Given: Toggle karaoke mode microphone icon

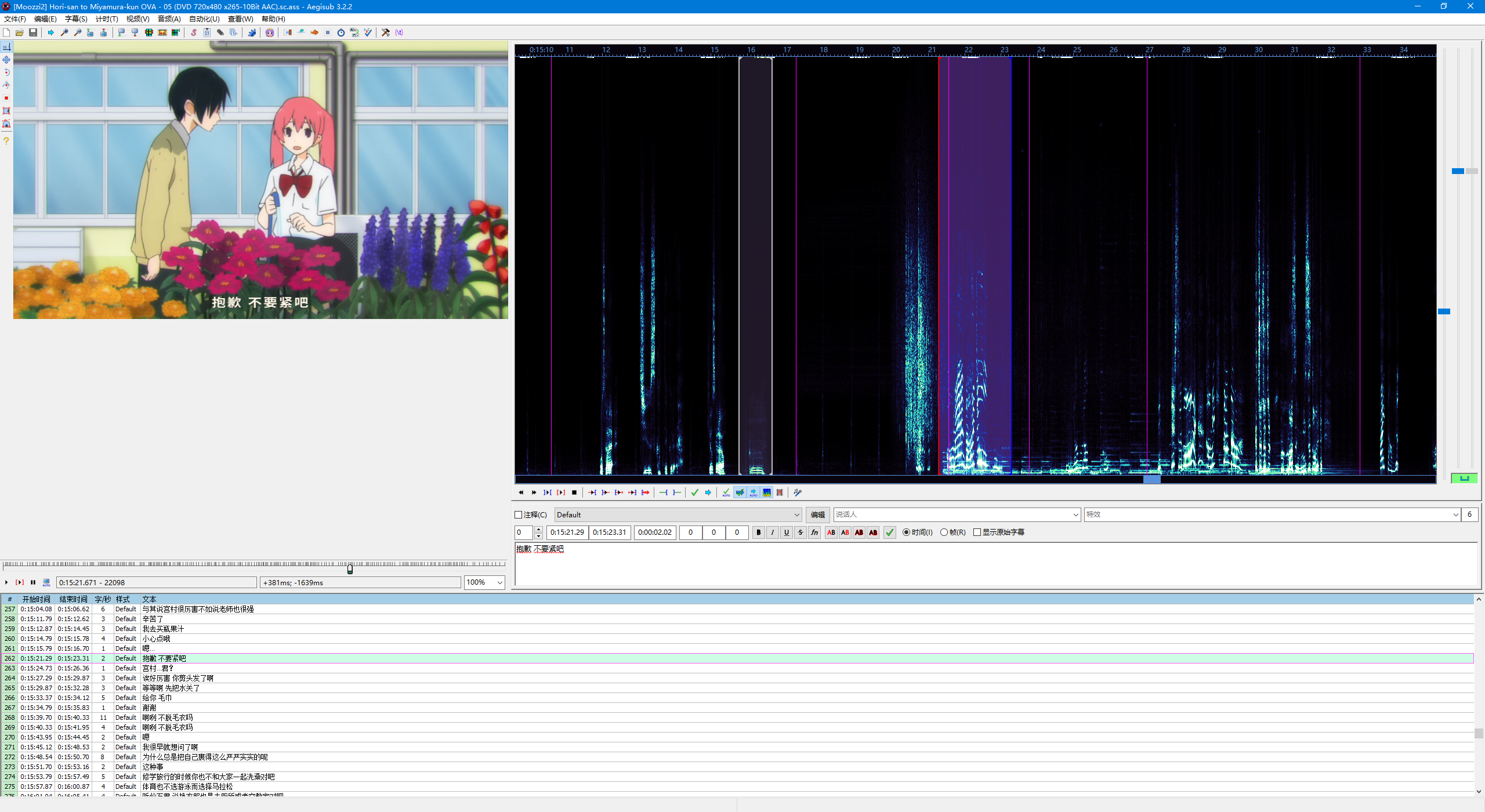Looking at the screenshot, I should tap(798, 492).
